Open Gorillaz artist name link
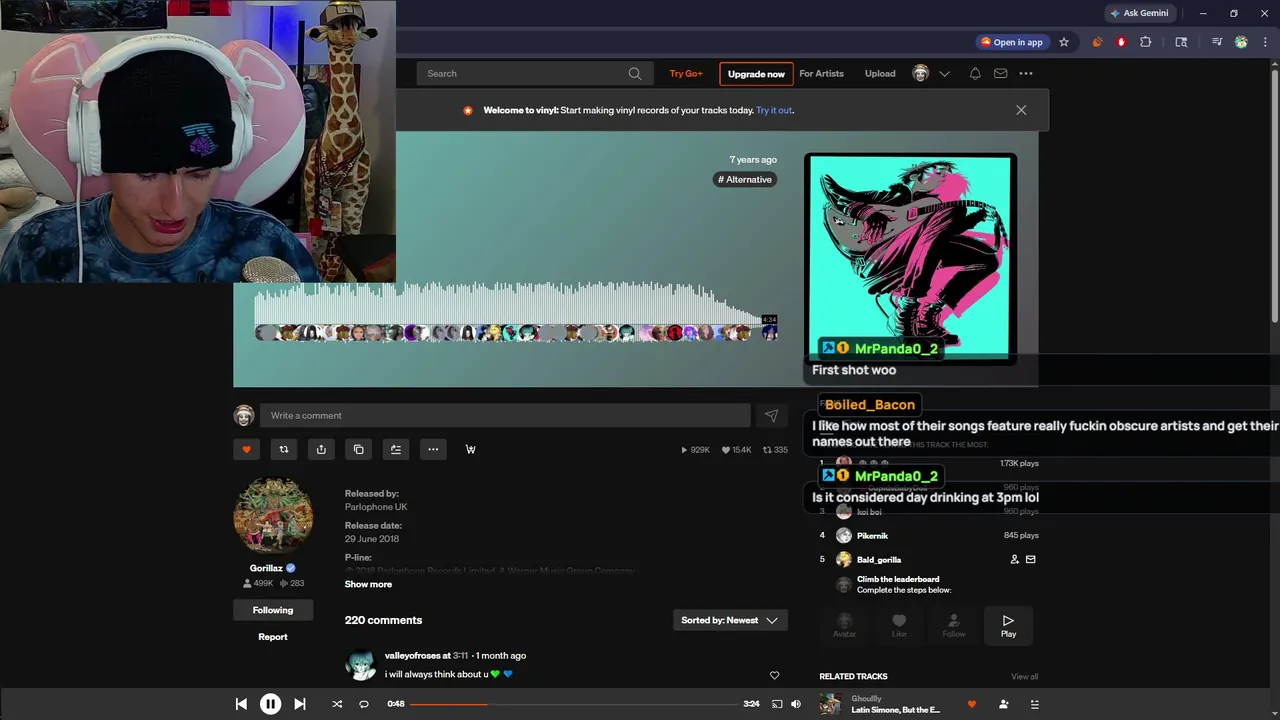 tap(266, 568)
